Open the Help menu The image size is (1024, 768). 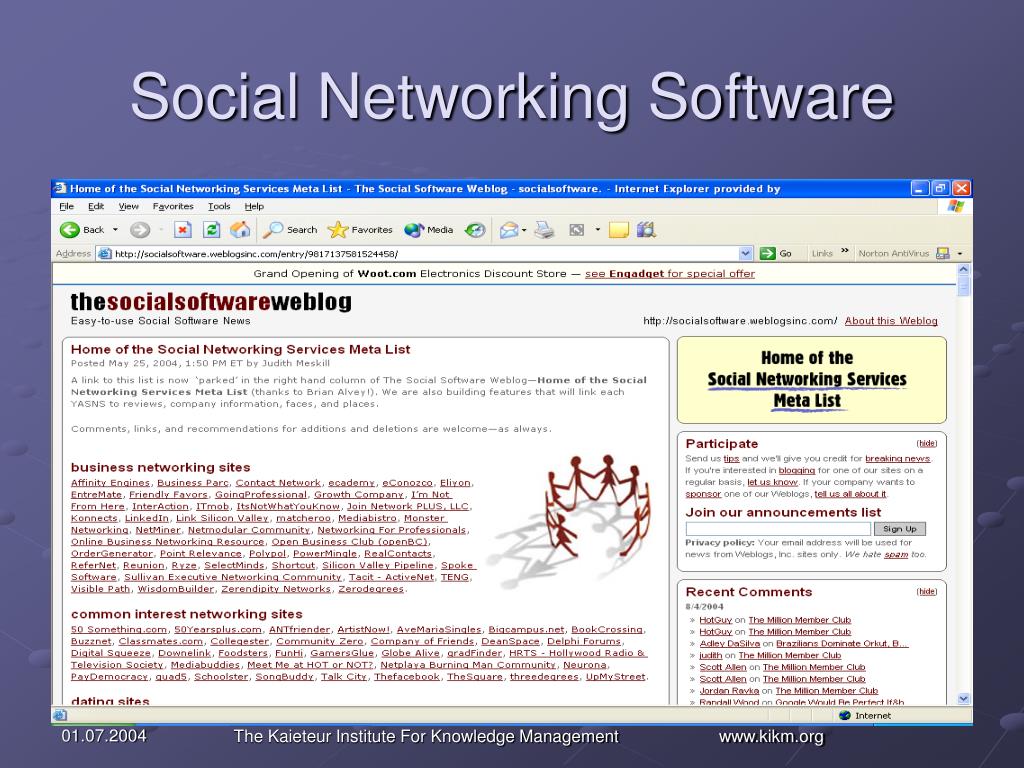tap(254, 206)
